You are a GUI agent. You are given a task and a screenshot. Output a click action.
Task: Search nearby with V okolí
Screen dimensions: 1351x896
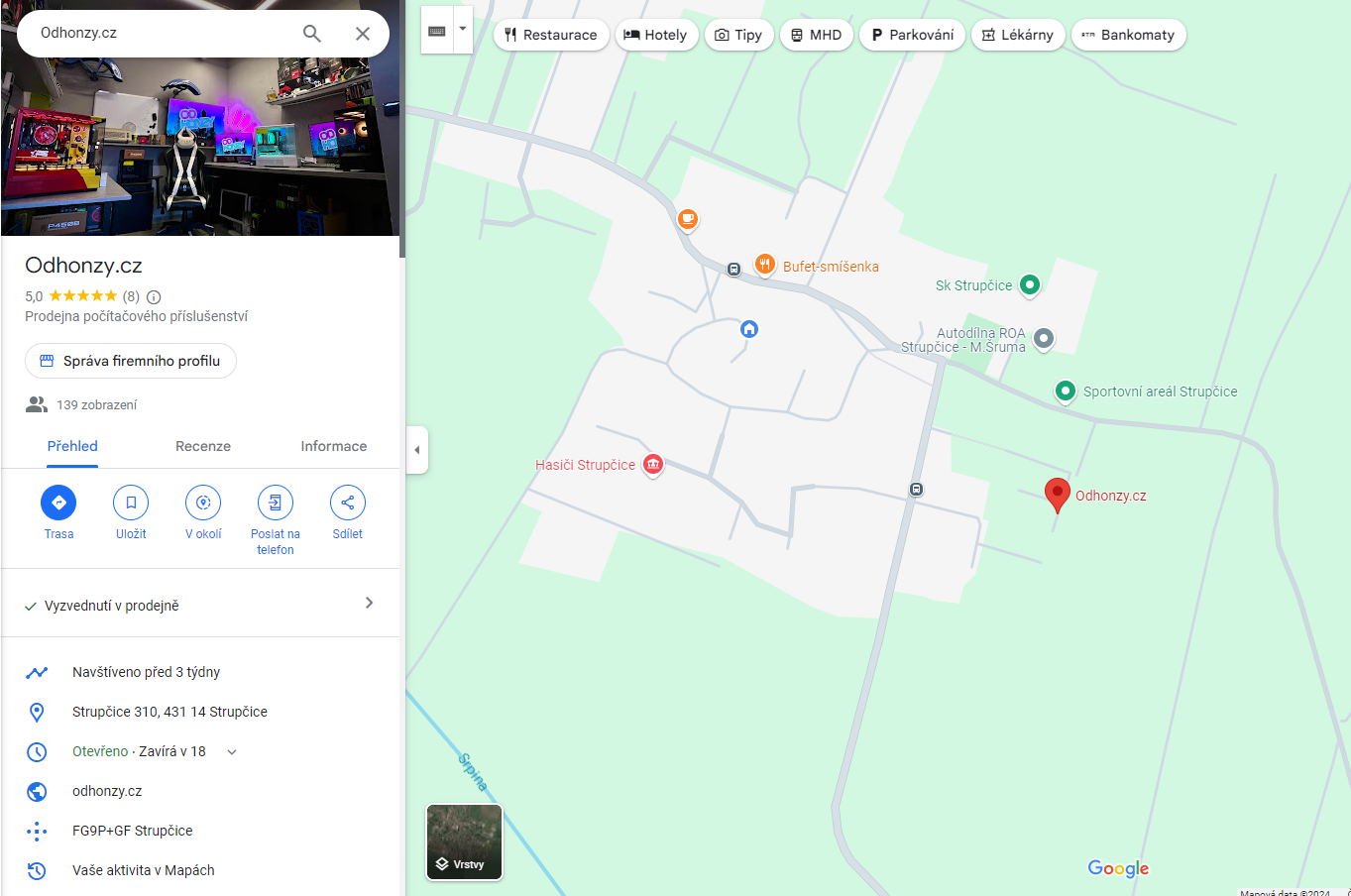203,512
